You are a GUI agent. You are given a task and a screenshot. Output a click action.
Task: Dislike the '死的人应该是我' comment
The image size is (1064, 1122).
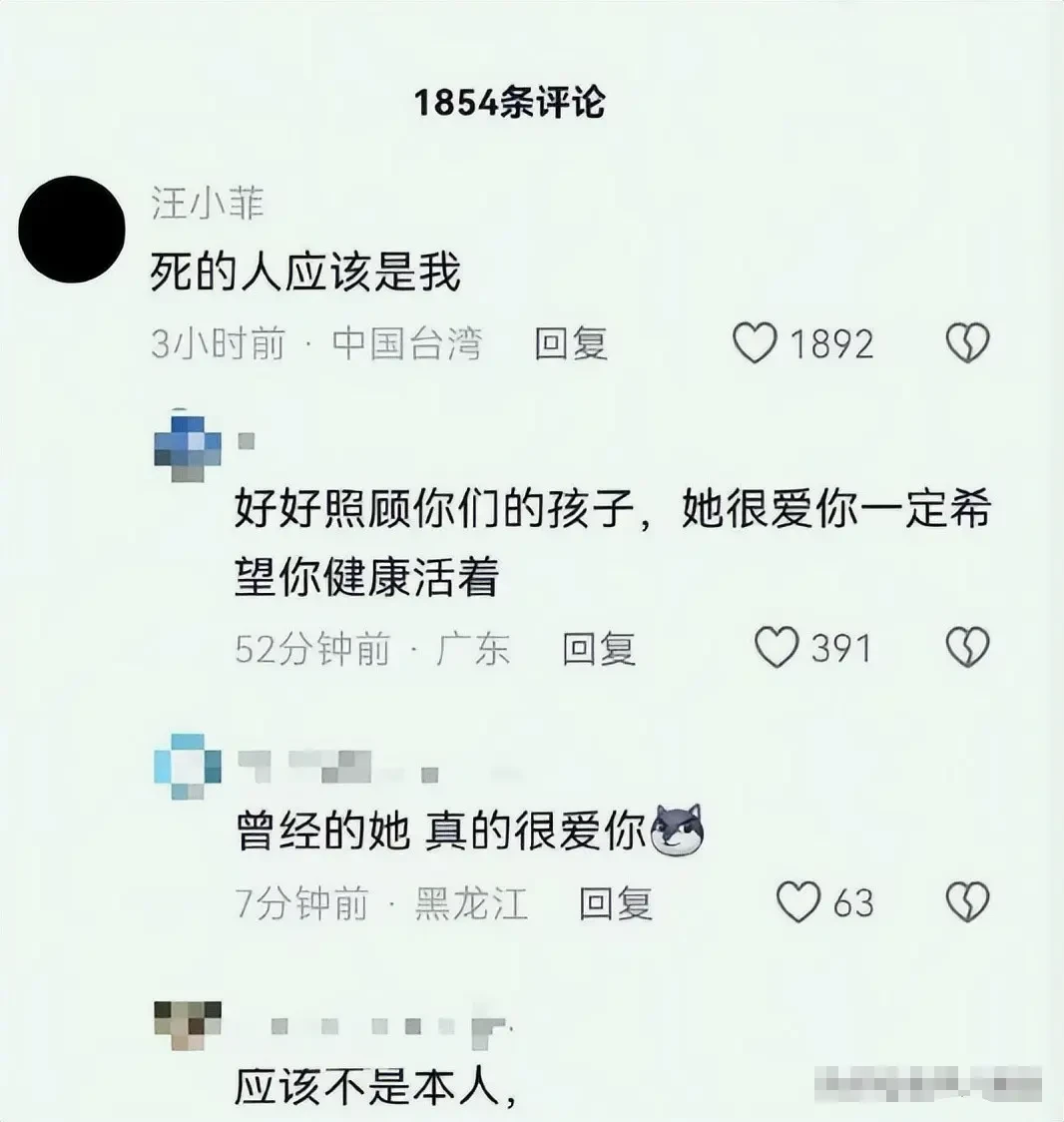(x=967, y=342)
